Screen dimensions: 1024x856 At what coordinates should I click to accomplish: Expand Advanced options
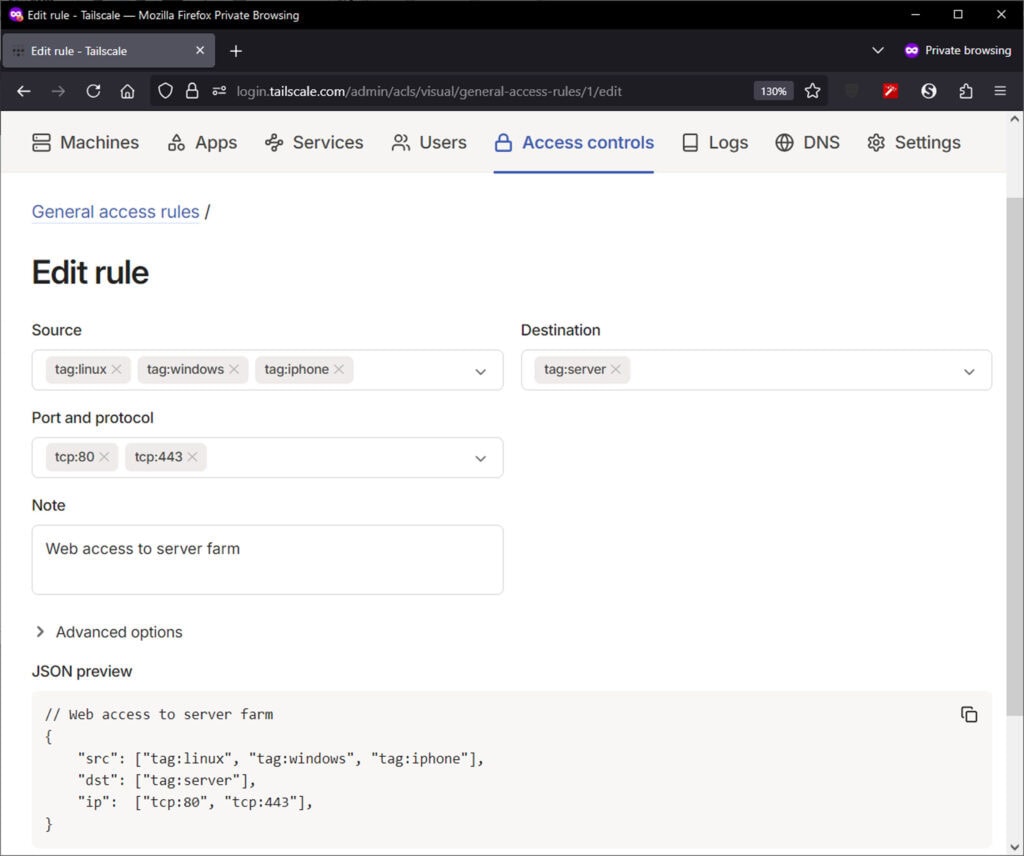108,631
